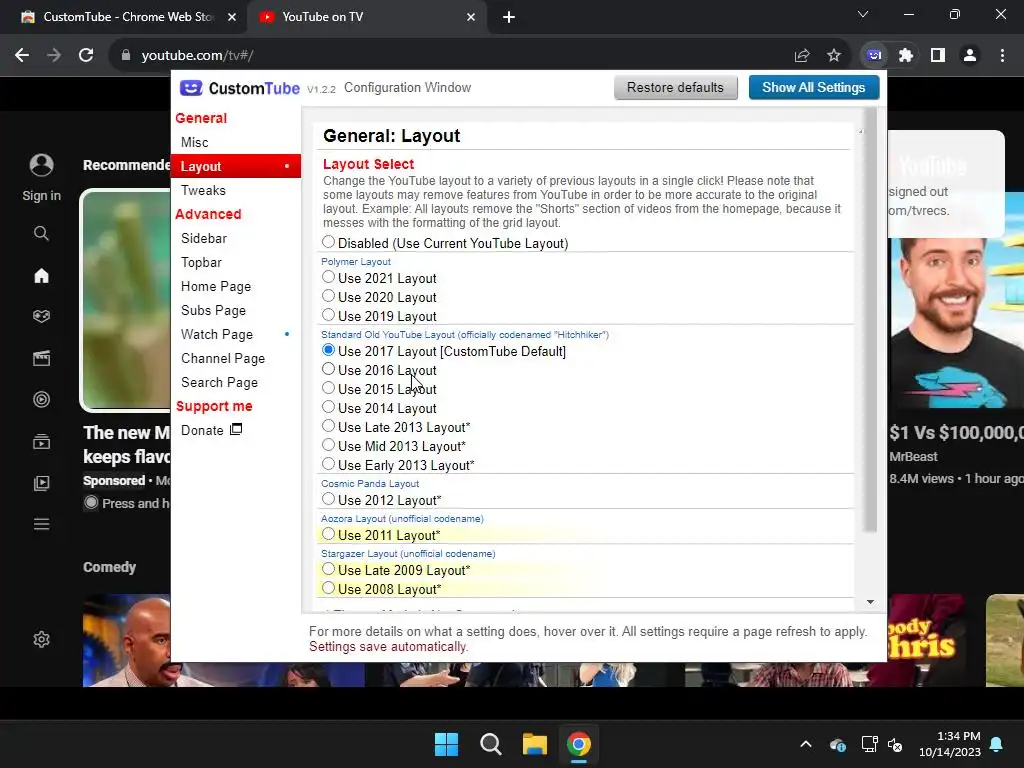The height and width of the screenshot is (768, 1024).
Task: Select Use 2015 Layout option
Action: [328, 389]
